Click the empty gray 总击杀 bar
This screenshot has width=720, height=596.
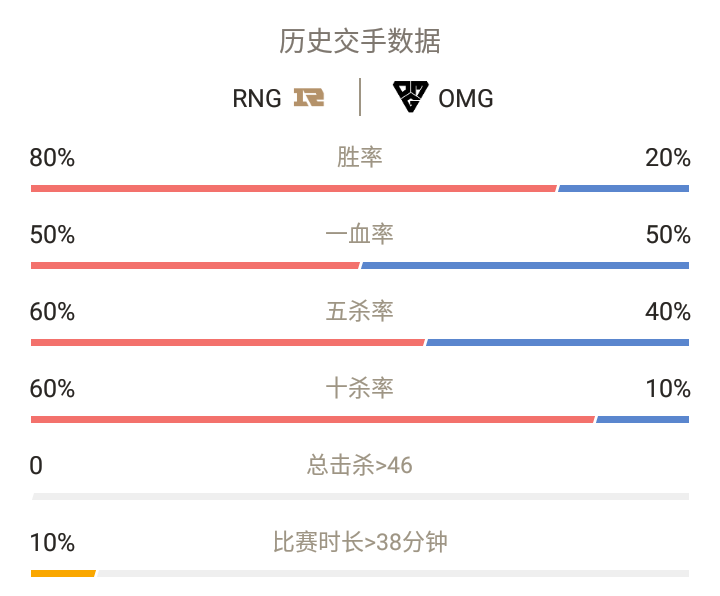pos(360,496)
